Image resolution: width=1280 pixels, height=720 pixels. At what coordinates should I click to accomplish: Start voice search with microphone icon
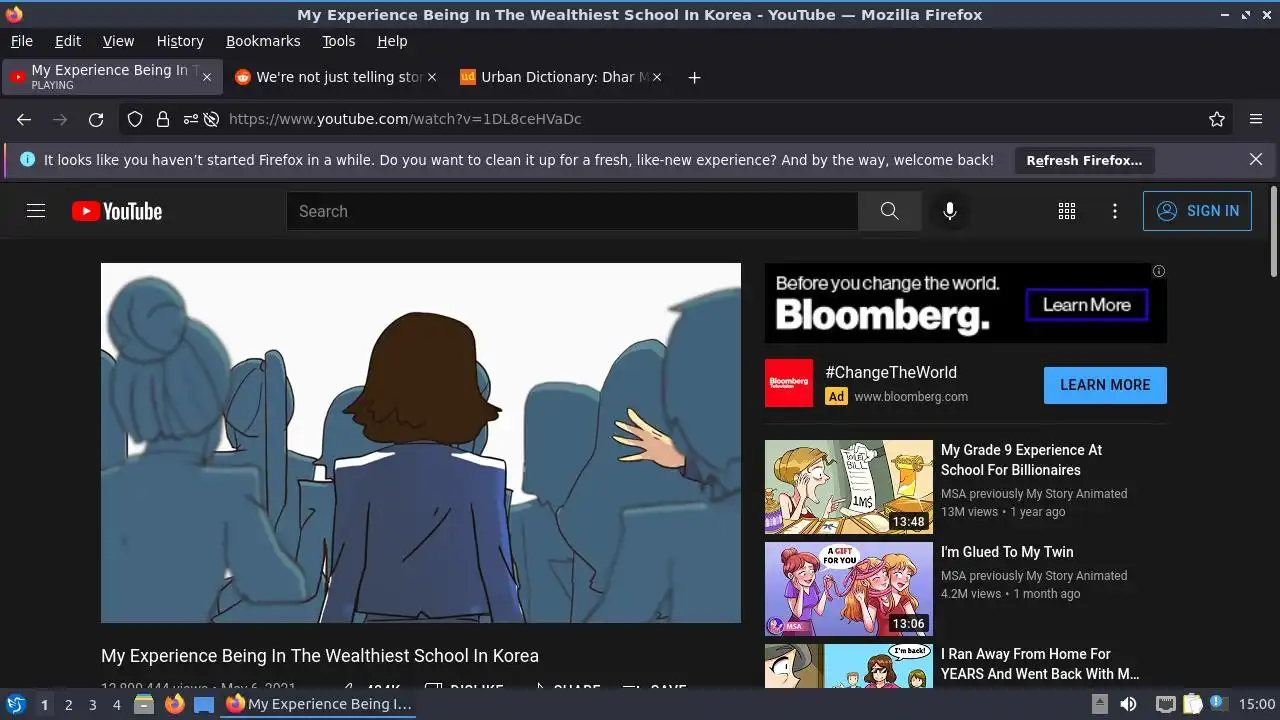click(x=950, y=211)
